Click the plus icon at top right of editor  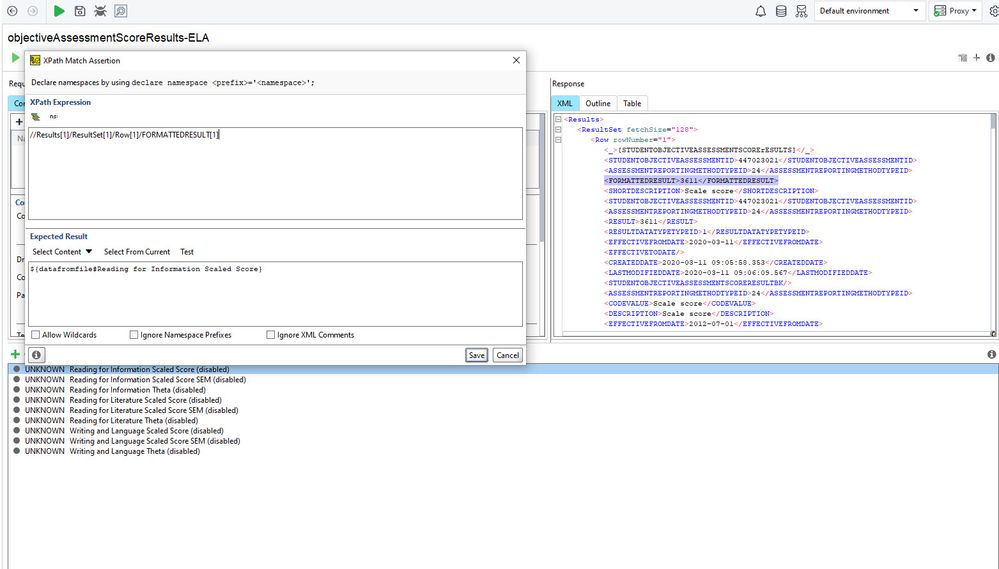coord(976,58)
